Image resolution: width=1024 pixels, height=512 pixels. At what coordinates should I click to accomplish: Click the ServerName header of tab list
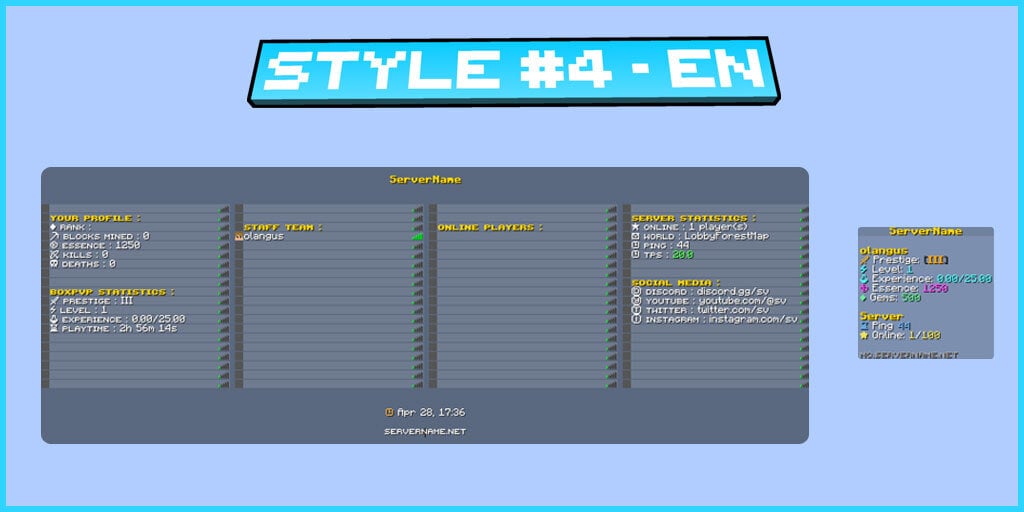425,179
